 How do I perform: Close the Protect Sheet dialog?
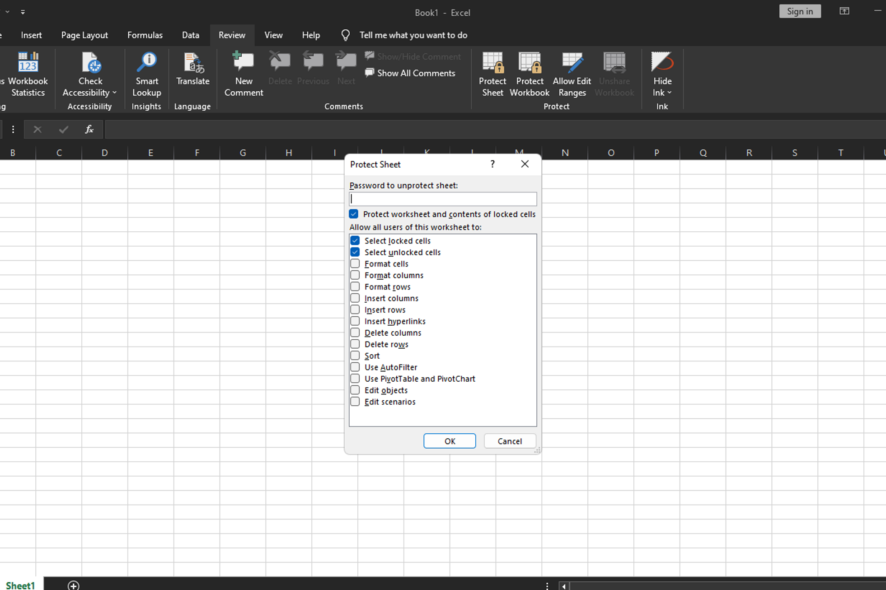click(524, 164)
